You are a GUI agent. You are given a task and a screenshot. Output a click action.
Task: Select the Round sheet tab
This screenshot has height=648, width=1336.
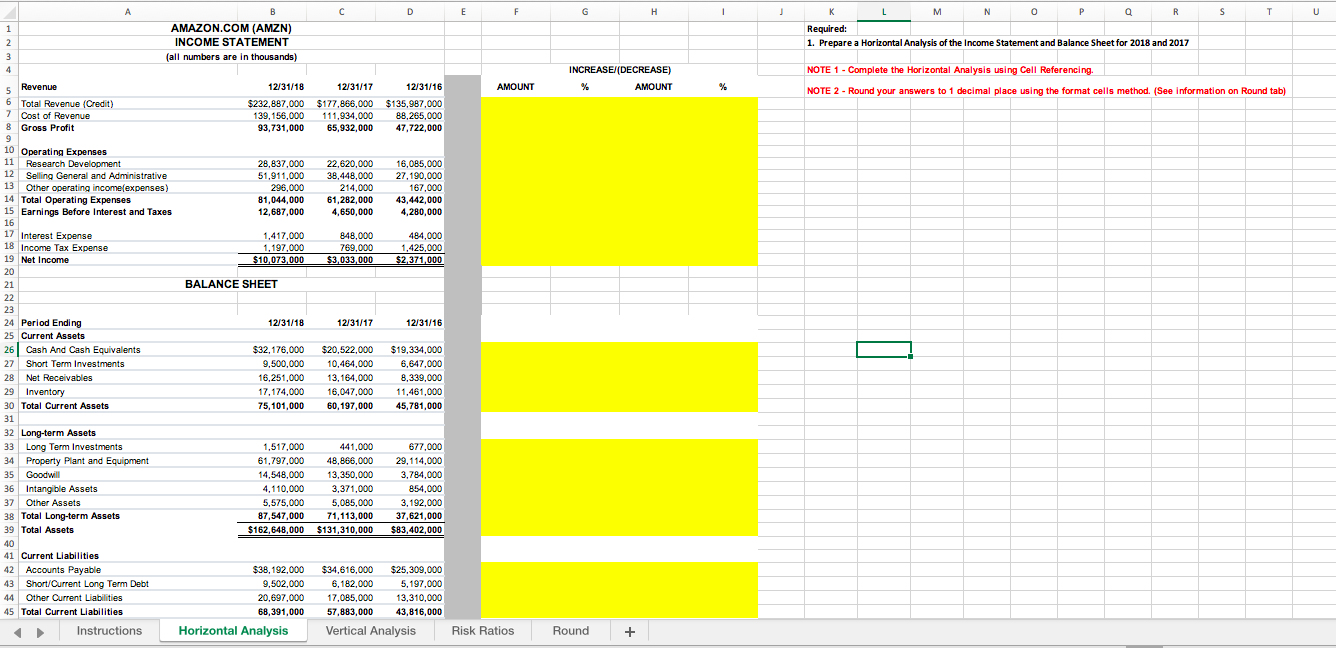point(570,630)
